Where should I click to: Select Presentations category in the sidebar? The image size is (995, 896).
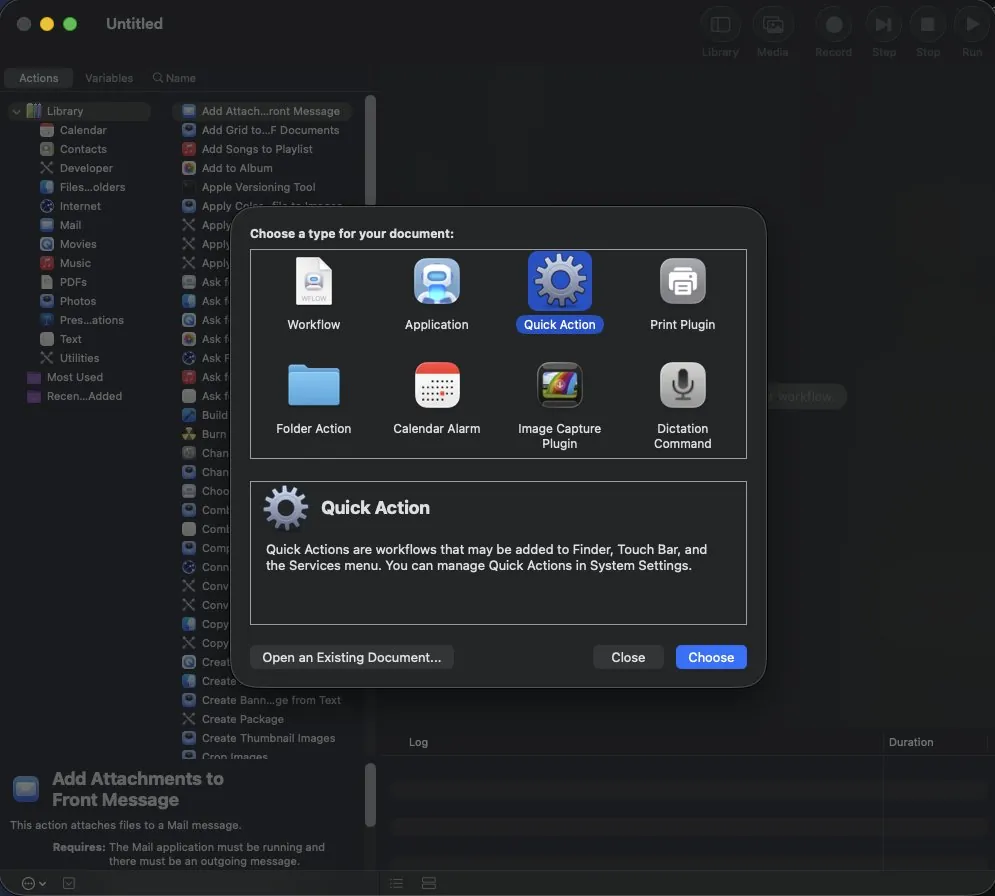(x=91, y=320)
